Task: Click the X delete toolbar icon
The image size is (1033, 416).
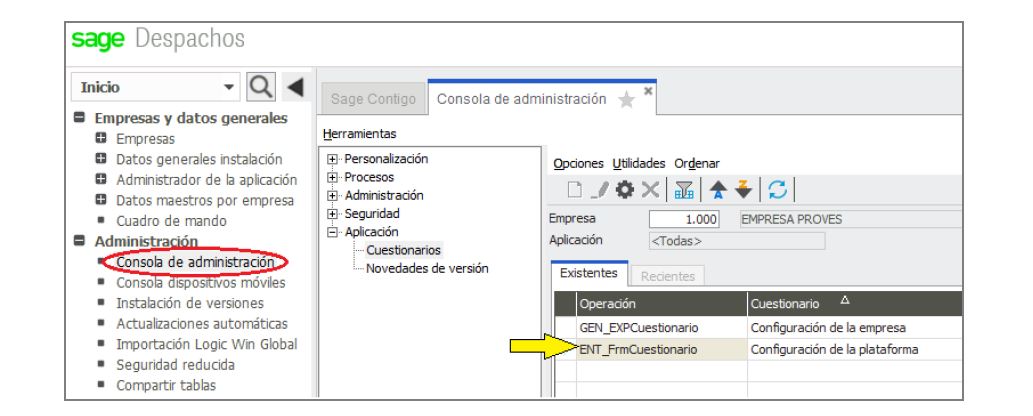Action: pos(650,190)
